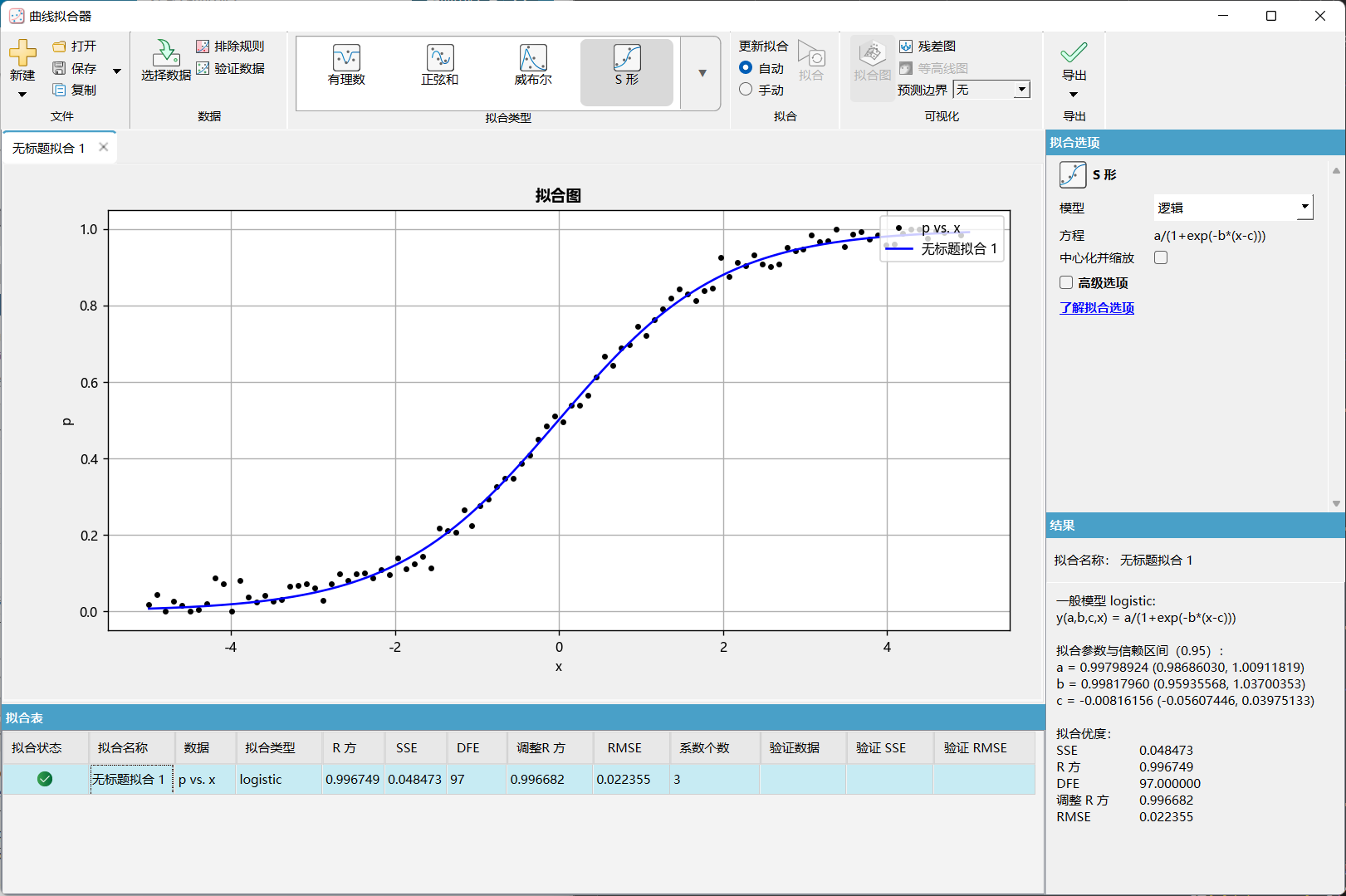The image size is (1346, 896).
Task: Follow the 了解拟合选项 link
Action: pyautogui.click(x=1097, y=307)
